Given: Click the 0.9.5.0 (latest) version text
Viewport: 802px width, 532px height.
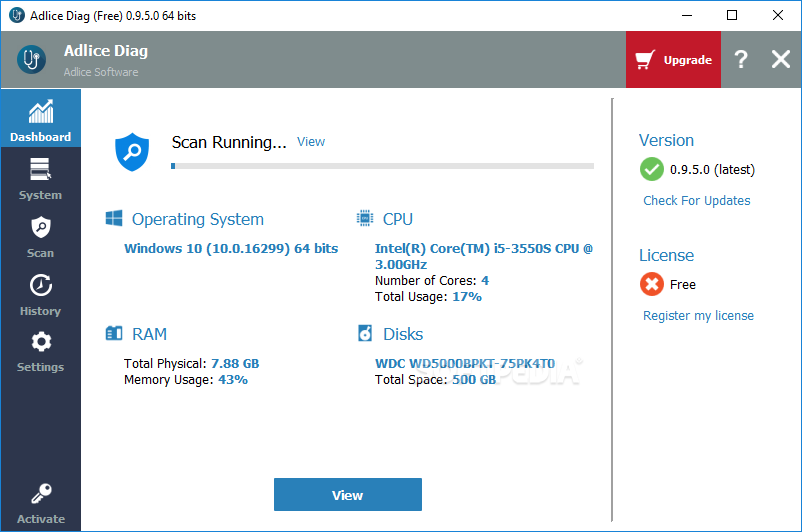Looking at the screenshot, I should [712, 169].
